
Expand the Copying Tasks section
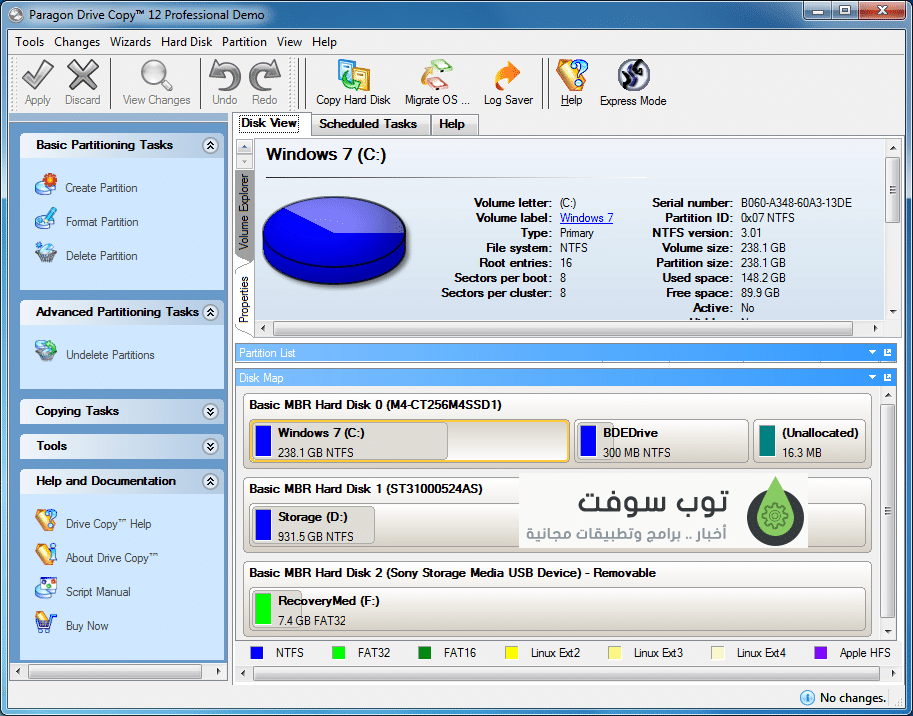click(x=210, y=412)
